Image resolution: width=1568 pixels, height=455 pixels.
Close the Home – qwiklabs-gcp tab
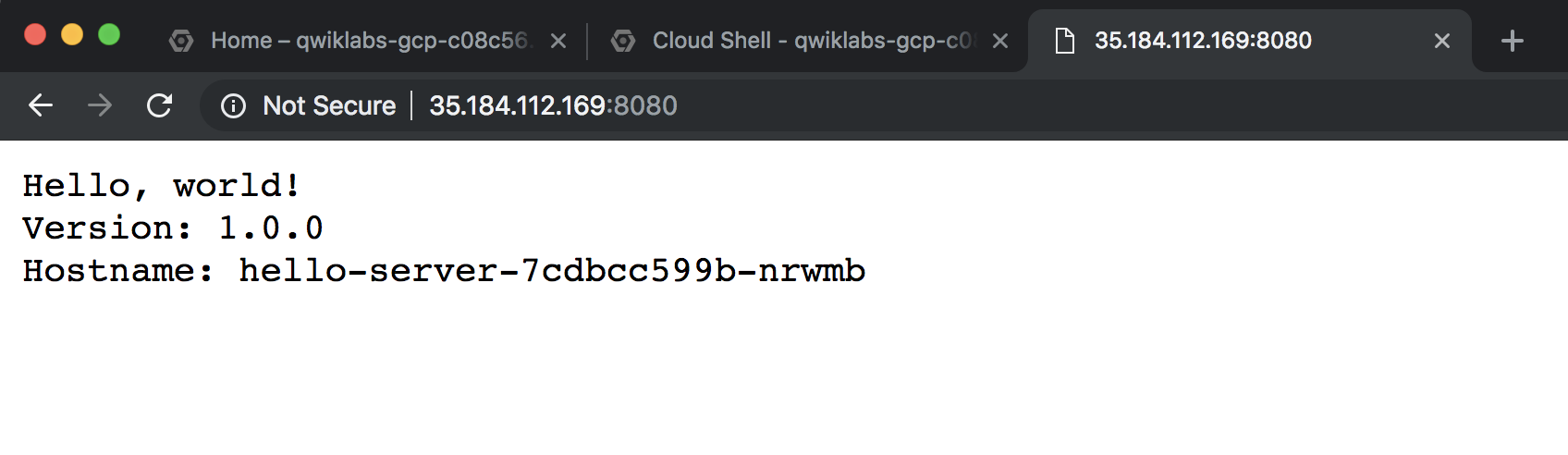point(558,41)
